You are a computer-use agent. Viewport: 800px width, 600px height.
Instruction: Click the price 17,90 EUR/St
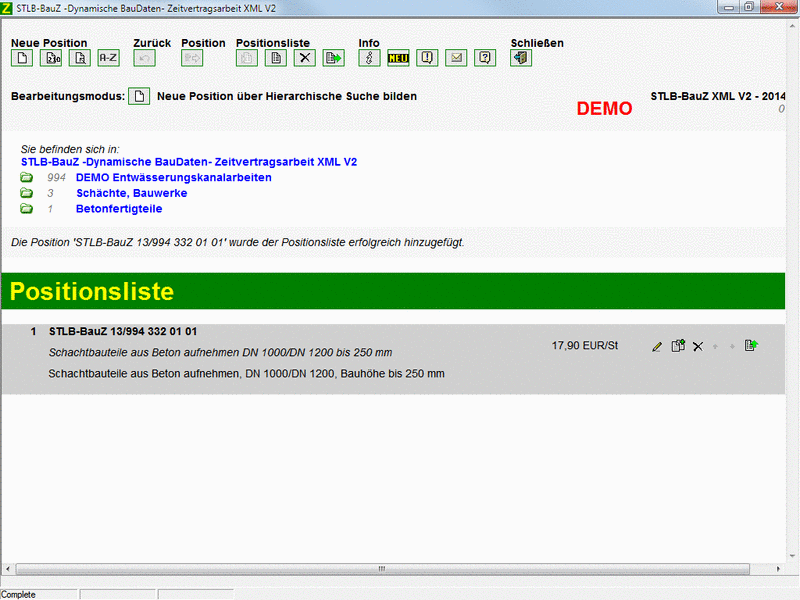tap(585, 346)
